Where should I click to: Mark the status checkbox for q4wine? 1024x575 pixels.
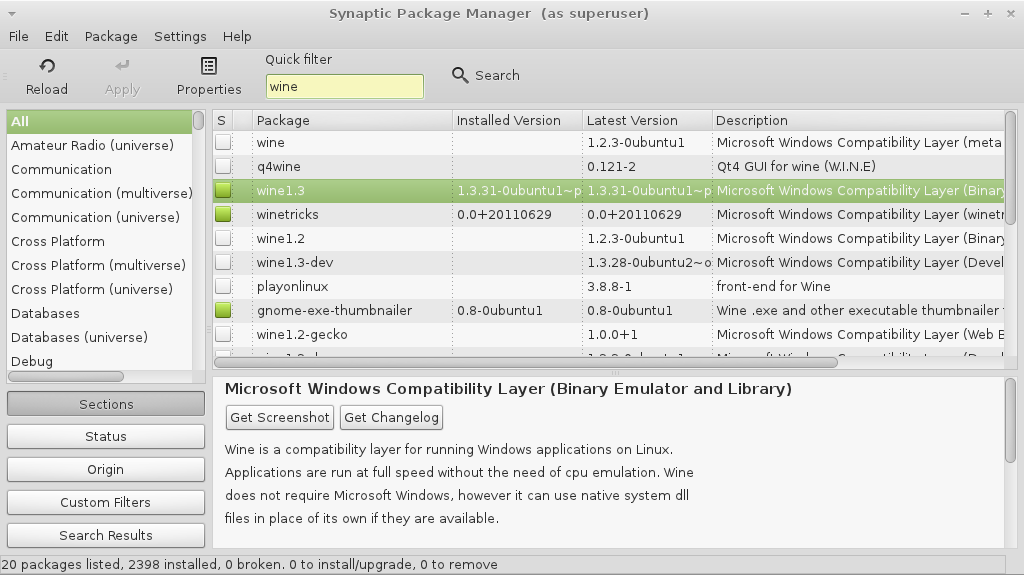(223, 166)
